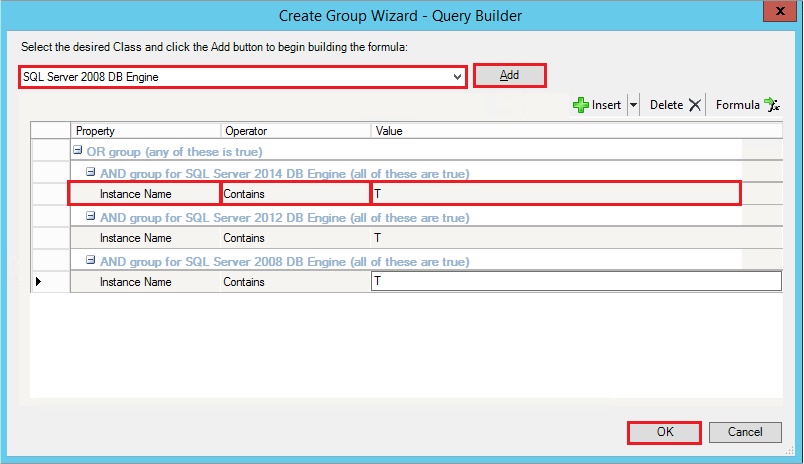Collapse the OR group expander

pyautogui.click(x=77, y=150)
